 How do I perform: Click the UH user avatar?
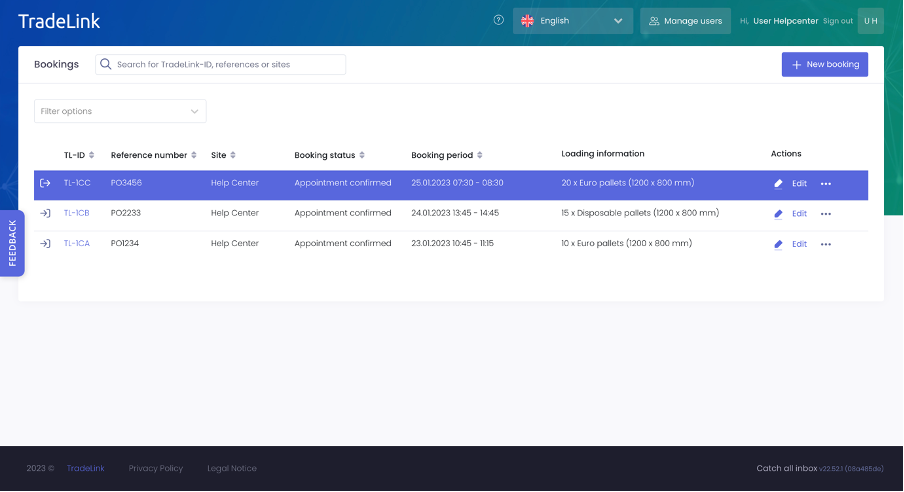(870, 21)
